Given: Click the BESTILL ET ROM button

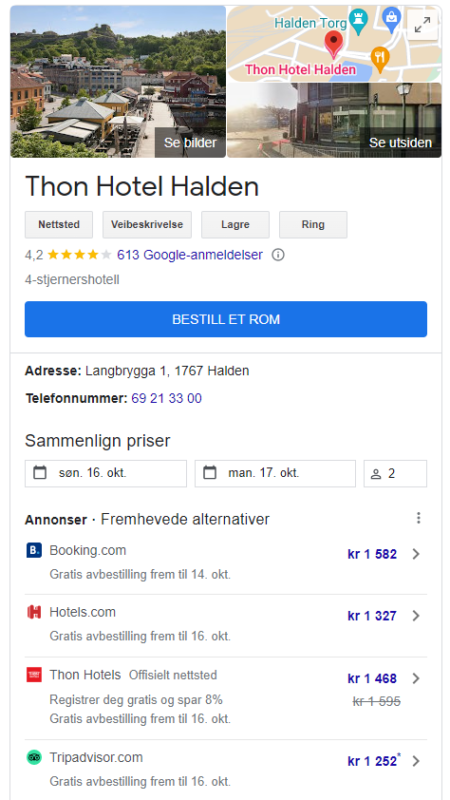Looking at the screenshot, I should [x=226, y=319].
